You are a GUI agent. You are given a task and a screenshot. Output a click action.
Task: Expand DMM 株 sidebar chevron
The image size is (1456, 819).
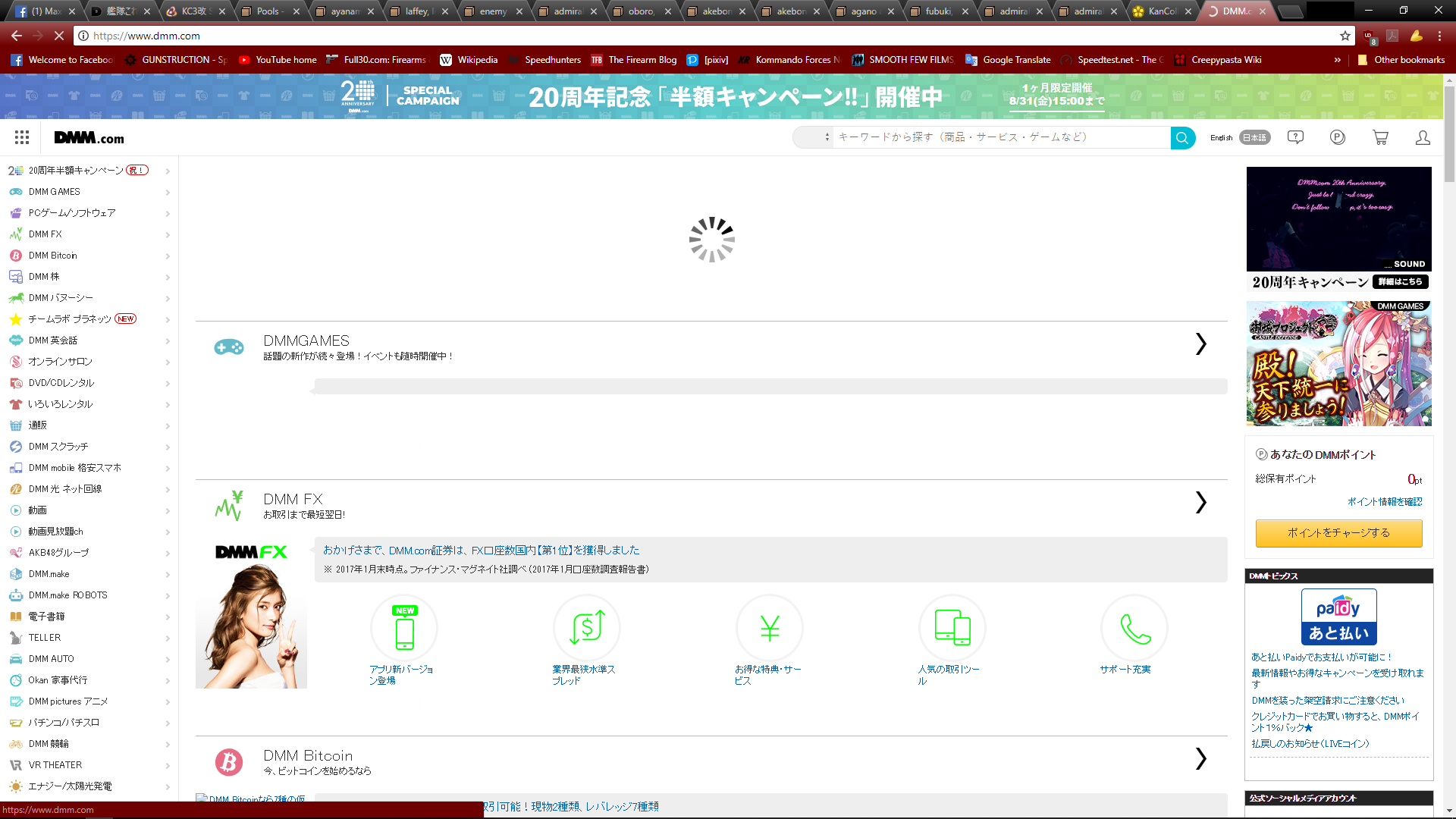tap(168, 277)
